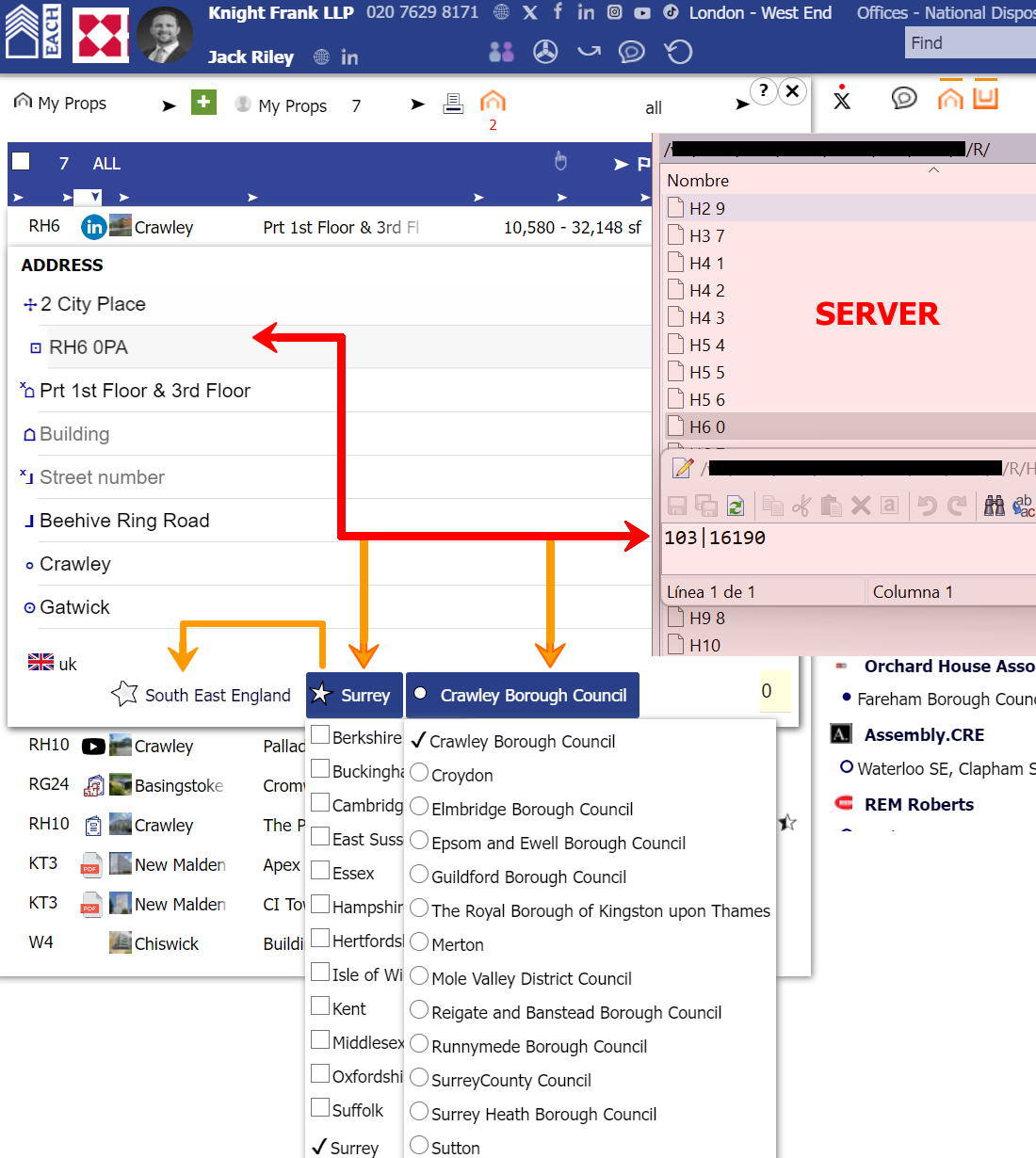Select Runnymede Borough Council radio option
This screenshot has height=1158, width=1036.
[x=419, y=1045]
